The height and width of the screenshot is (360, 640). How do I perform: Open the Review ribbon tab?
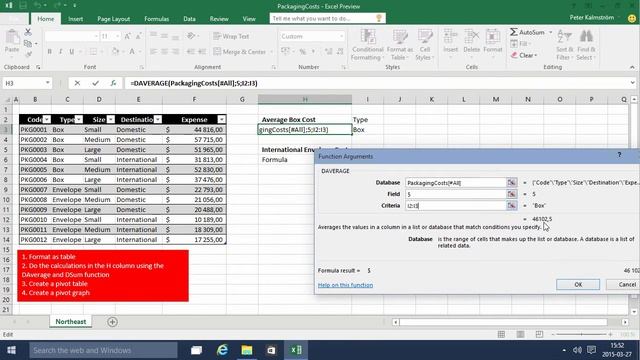219,19
